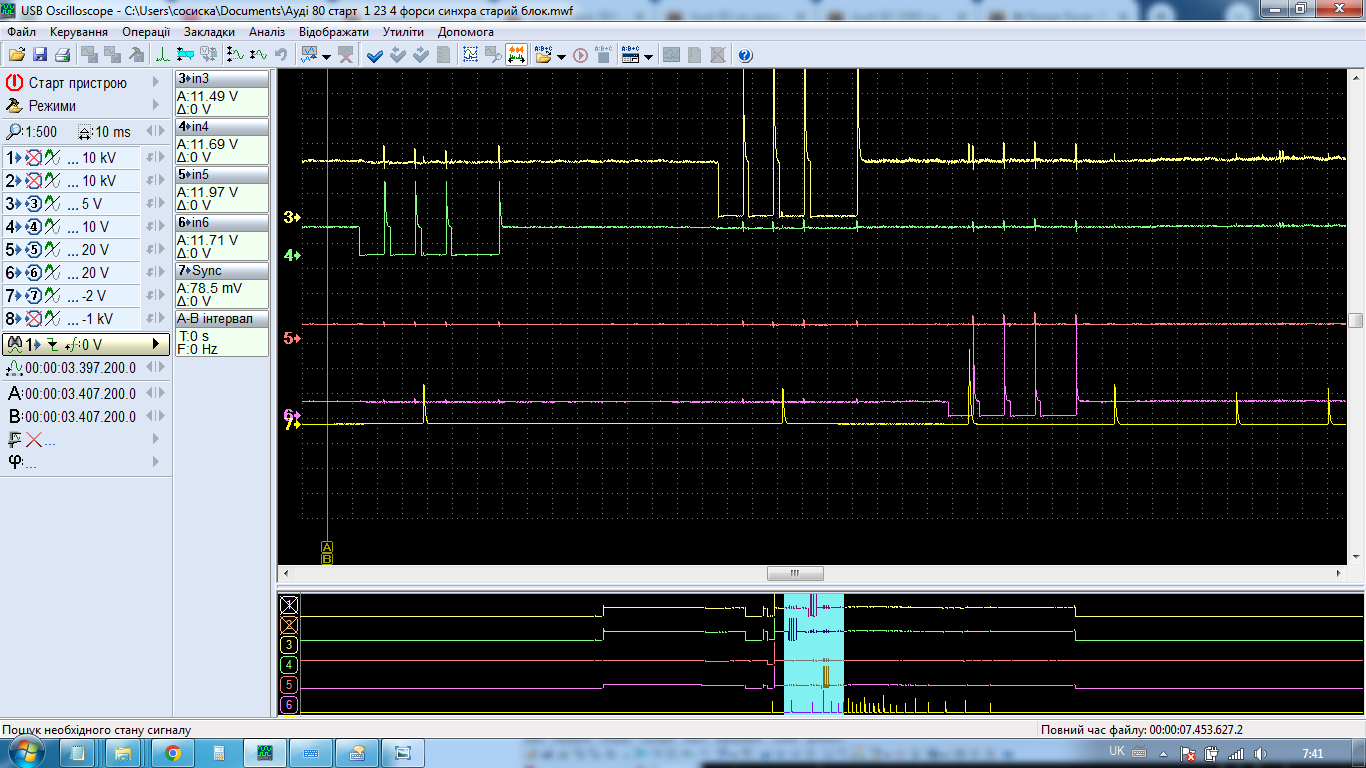Image resolution: width=1366 pixels, height=768 pixels.
Task: Expand the trigger settings arrow at 0 V
Action: click(x=155, y=344)
